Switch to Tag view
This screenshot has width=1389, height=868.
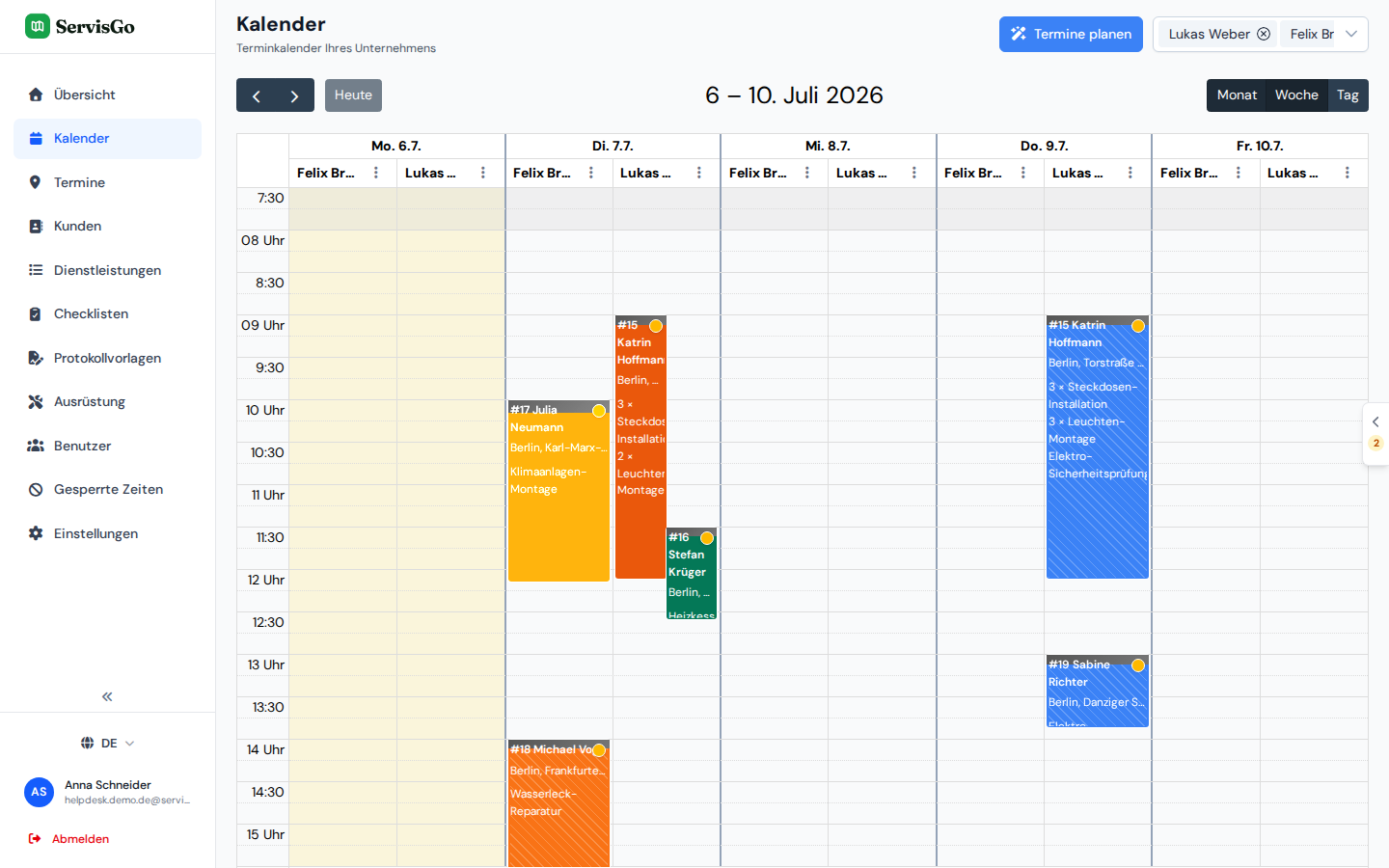tap(1348, 95)
